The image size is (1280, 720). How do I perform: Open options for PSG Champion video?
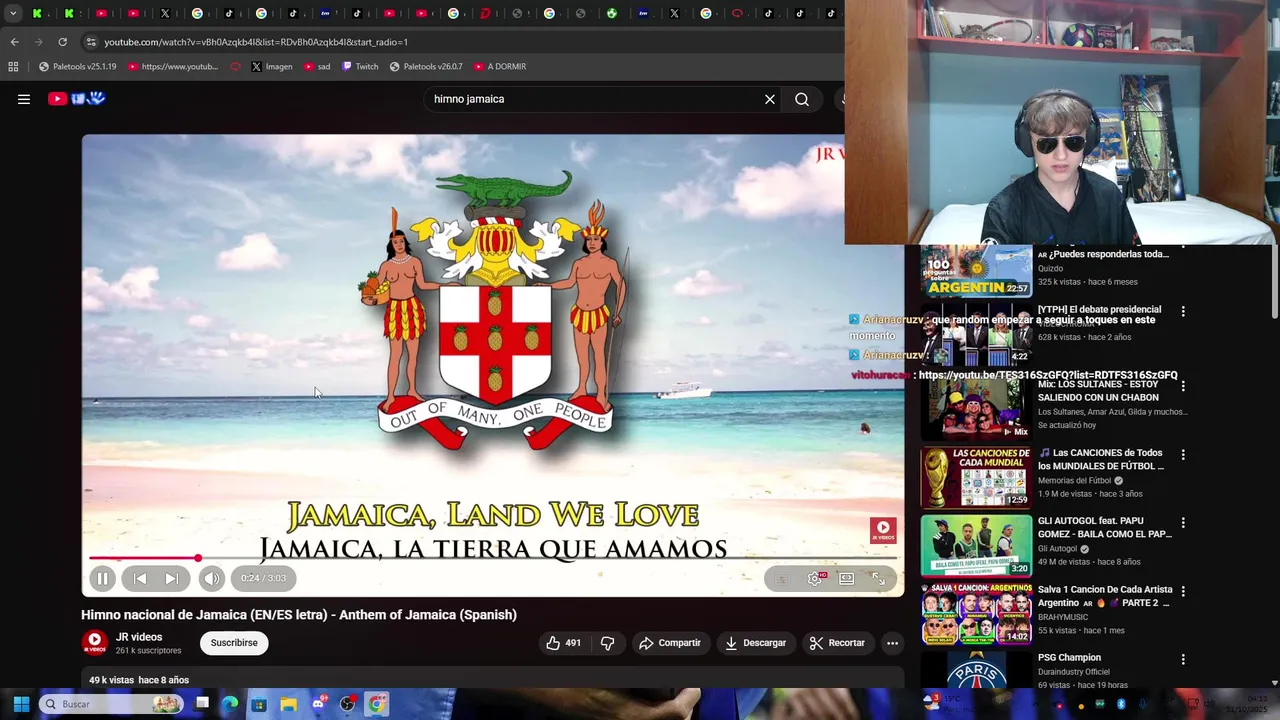[1183, 660]
